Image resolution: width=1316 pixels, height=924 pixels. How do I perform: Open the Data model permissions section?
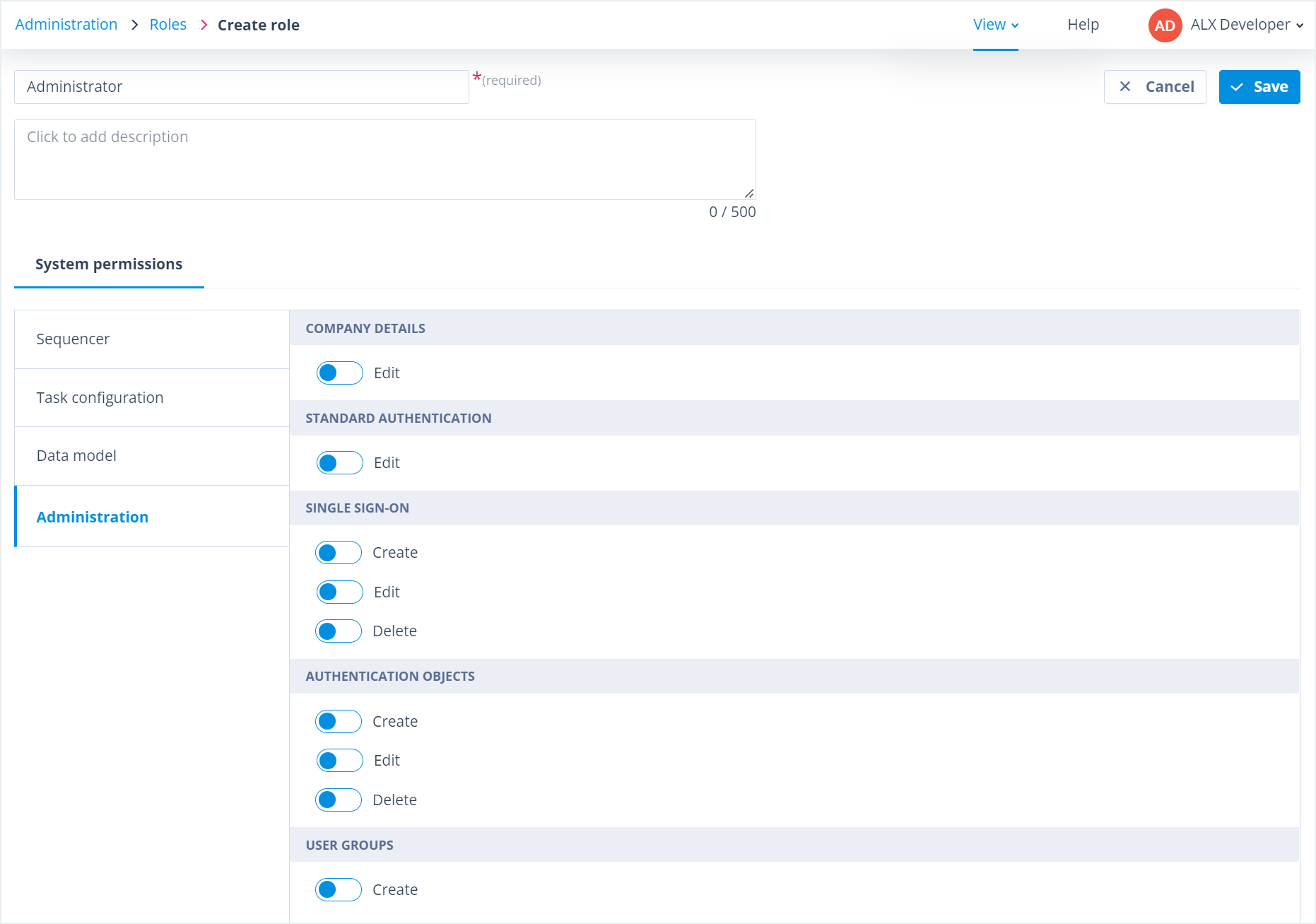coord(152,456)
